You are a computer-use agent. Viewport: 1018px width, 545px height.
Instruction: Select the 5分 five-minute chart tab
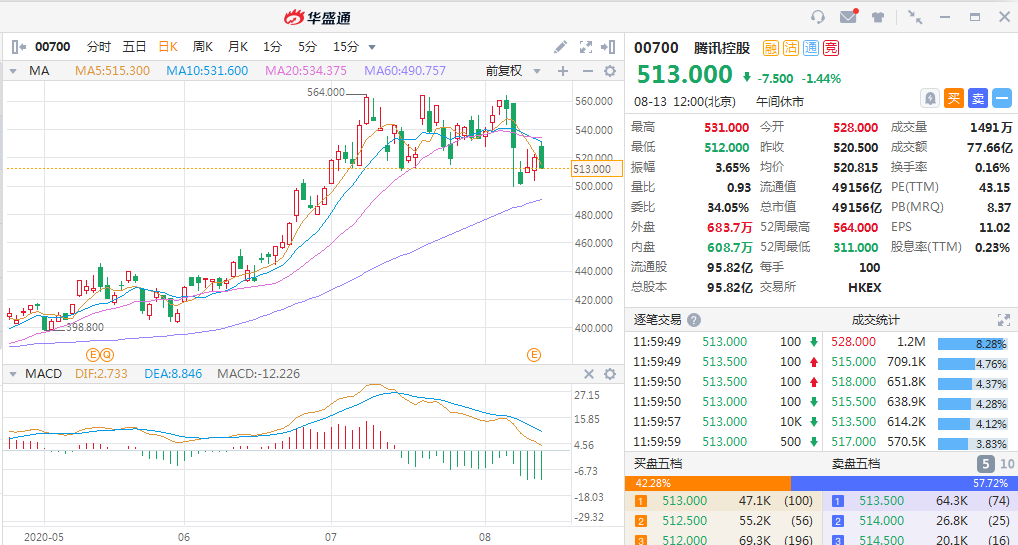coord(308,47)
